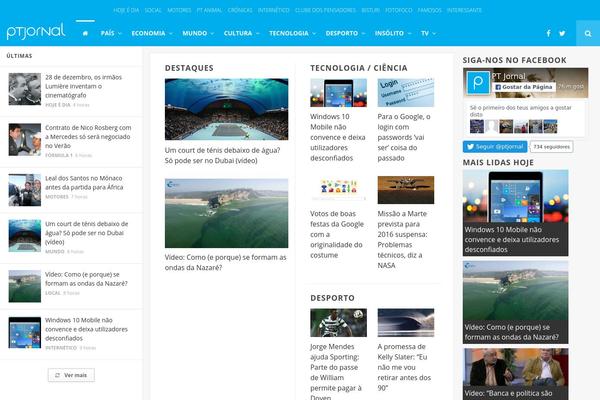Open Leal dos Santos thumbnail in Últimas

point(25,190)
